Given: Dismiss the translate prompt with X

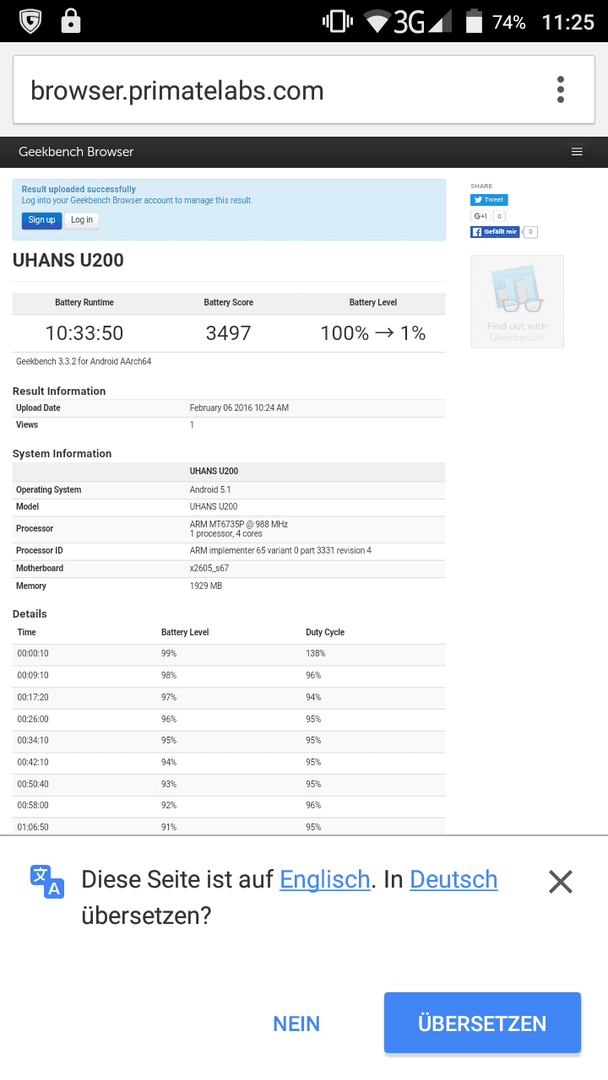Looking at the screenshot, I should (x=560, y=881).
